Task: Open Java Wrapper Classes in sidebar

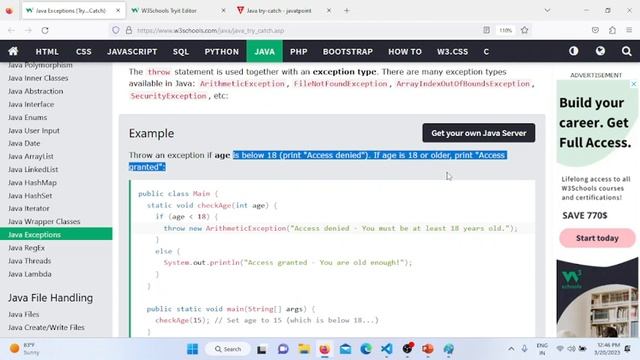Action: (44, 222)
